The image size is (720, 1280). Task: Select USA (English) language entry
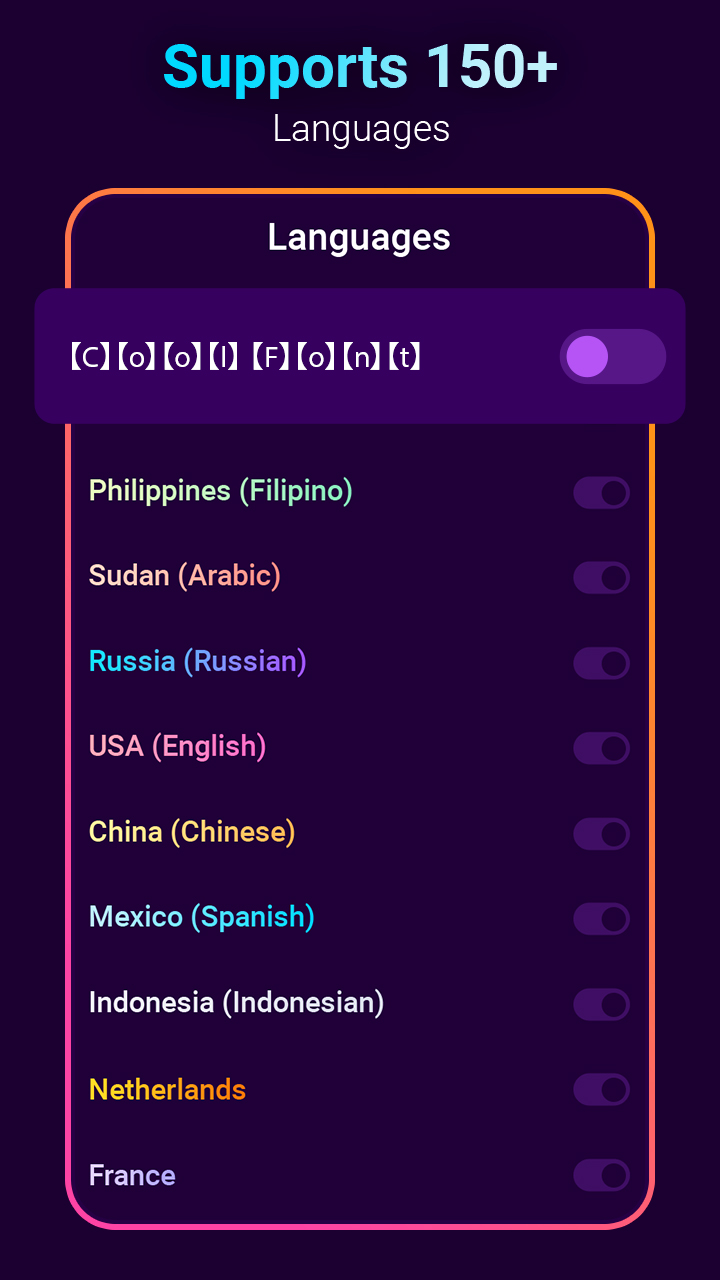point(178,746)
